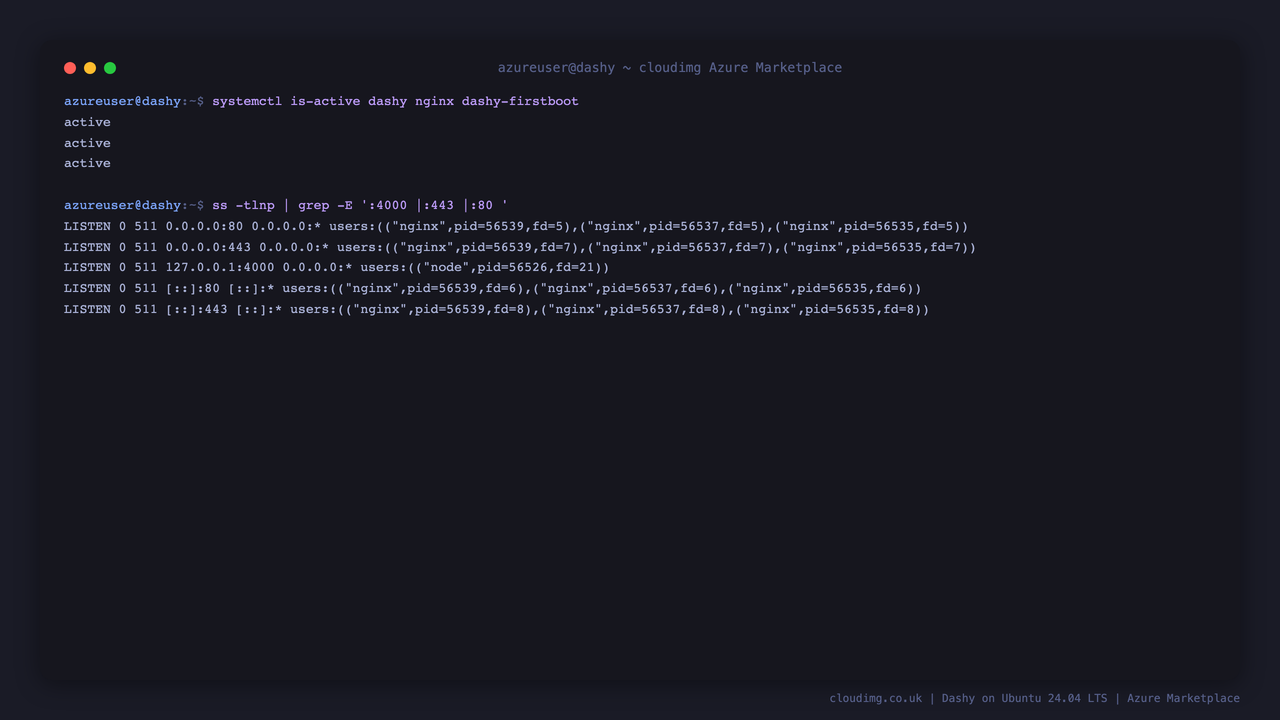Click the footer text cloudimg.co.uk Dashy on Ubuntu
This screenshot has height=720, width=1280.
1035,698
